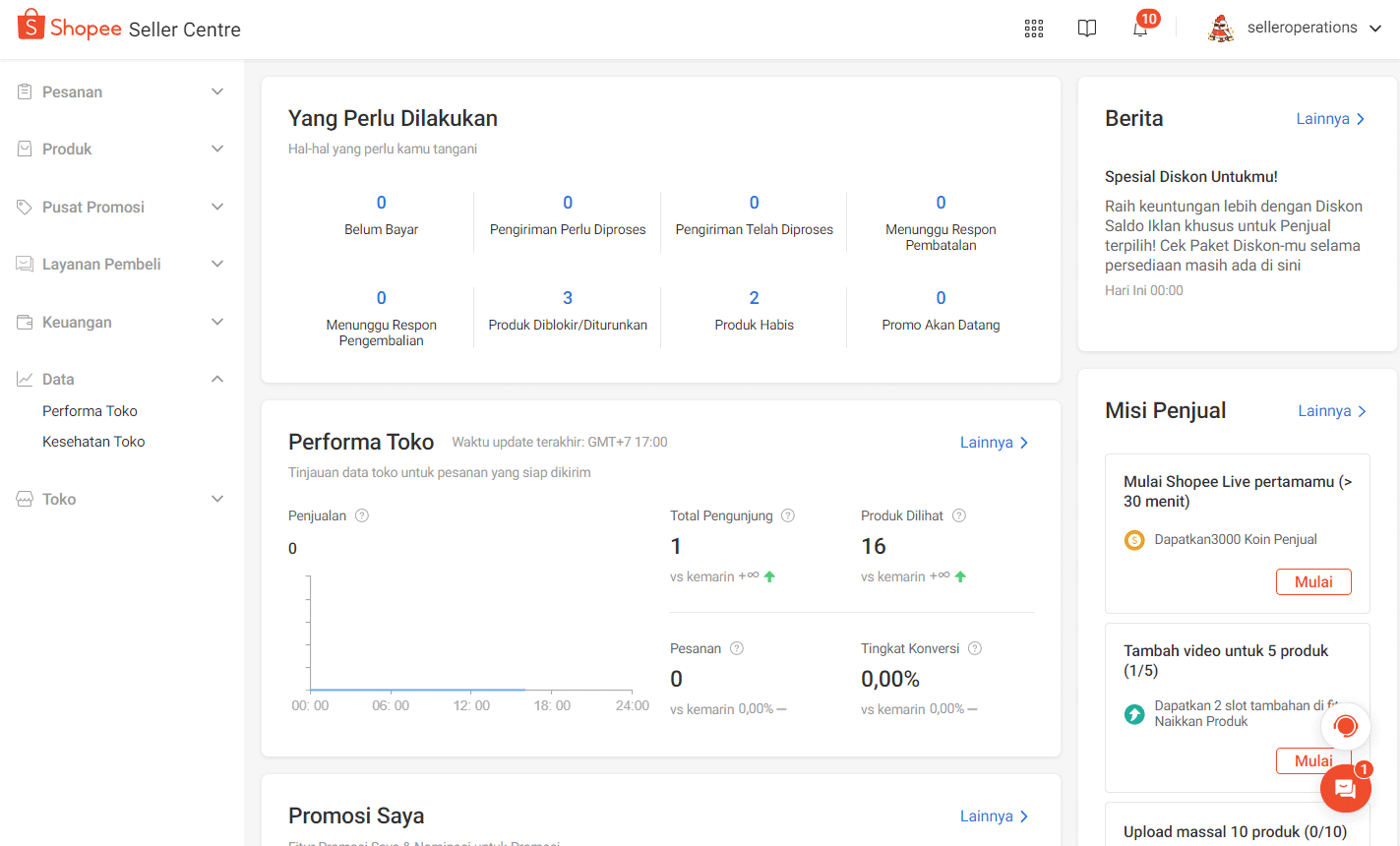1400x846 pixels.
Task: Click the Koin Penjual coin icon
Action: pyautogui.click(x=1134, y=540)
